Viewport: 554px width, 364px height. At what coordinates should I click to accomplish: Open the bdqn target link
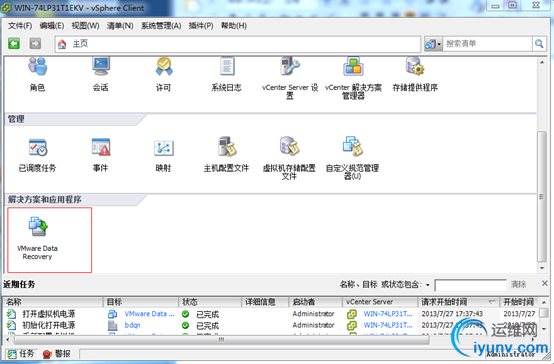132,325
